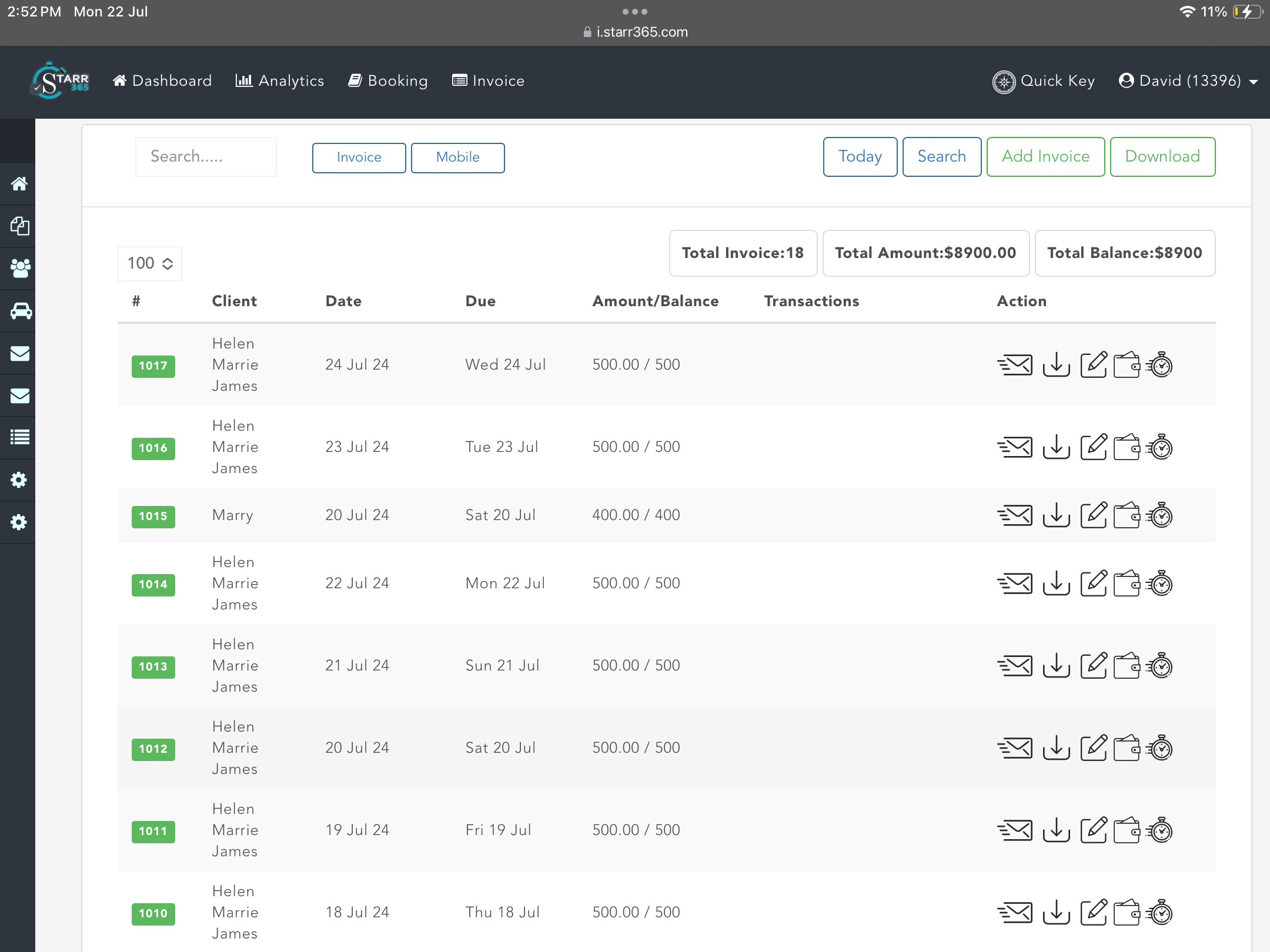
Task: Open invoice number badge 1017
Action: (x=153, y=366)
